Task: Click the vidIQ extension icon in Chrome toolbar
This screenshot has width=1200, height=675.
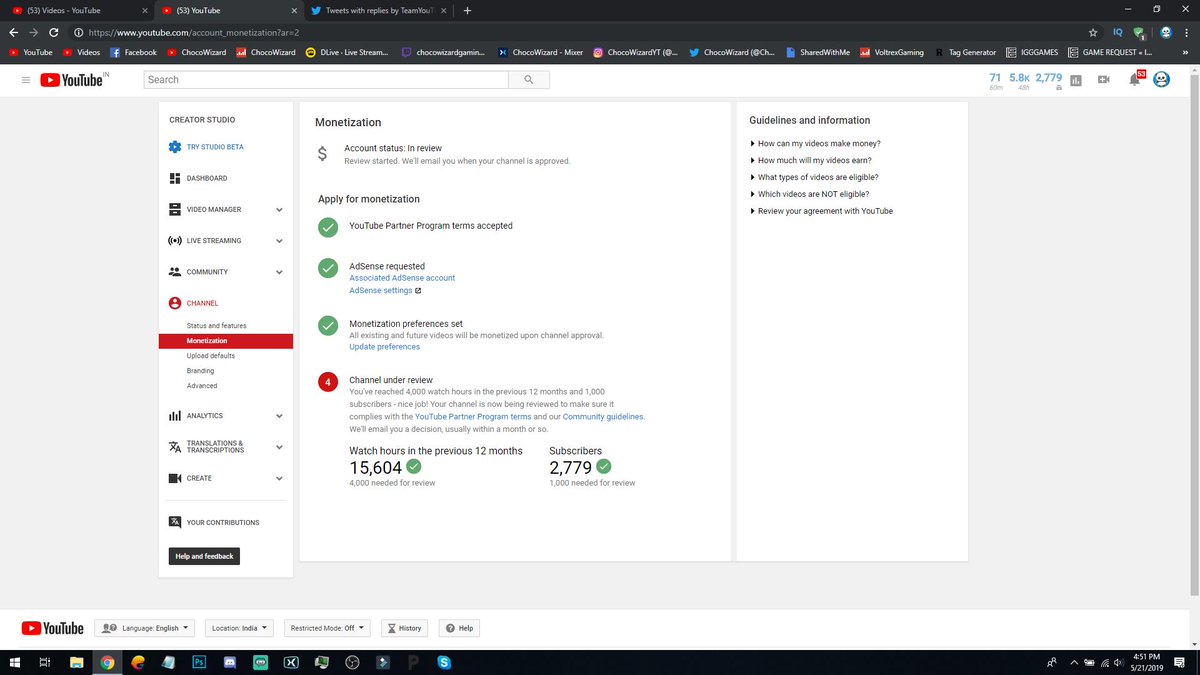Action: click(x=1117, y=32)
